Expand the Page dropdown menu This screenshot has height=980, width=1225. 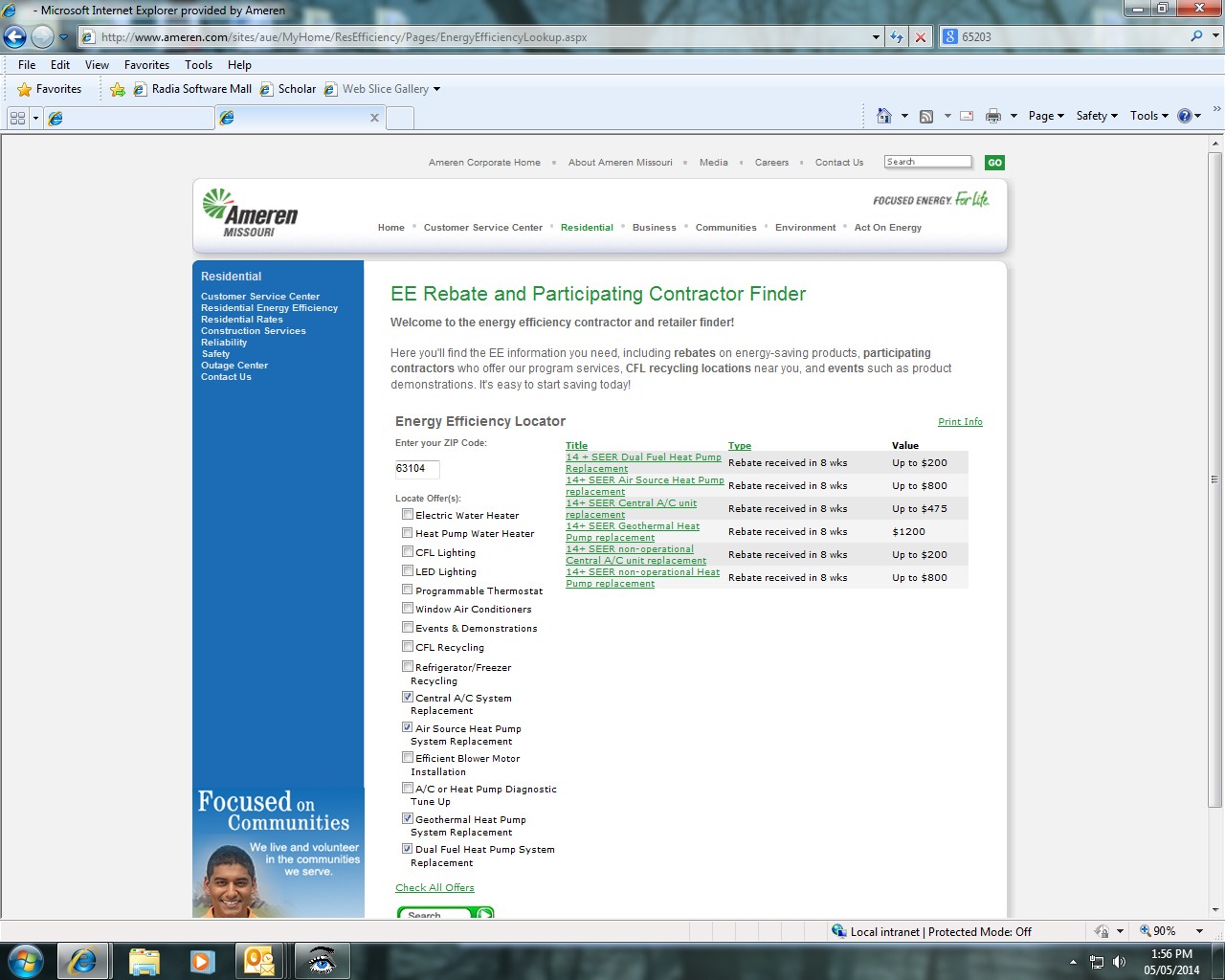[x=1046, y=116]
